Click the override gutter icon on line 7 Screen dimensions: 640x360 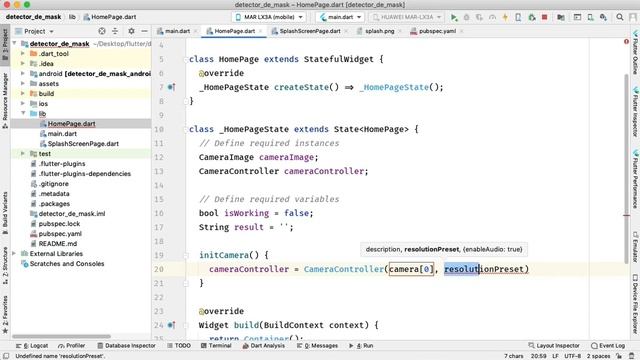[171, 87]
